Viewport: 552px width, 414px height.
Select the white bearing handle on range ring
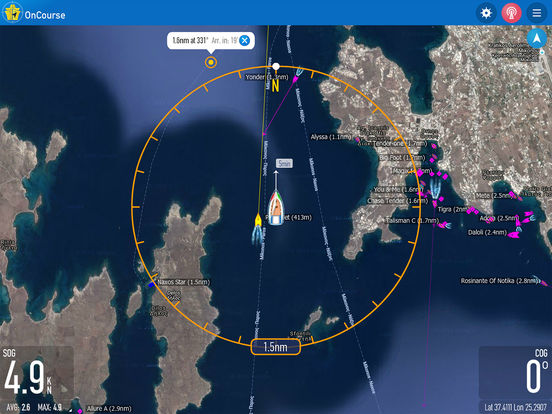coord(276,67)
